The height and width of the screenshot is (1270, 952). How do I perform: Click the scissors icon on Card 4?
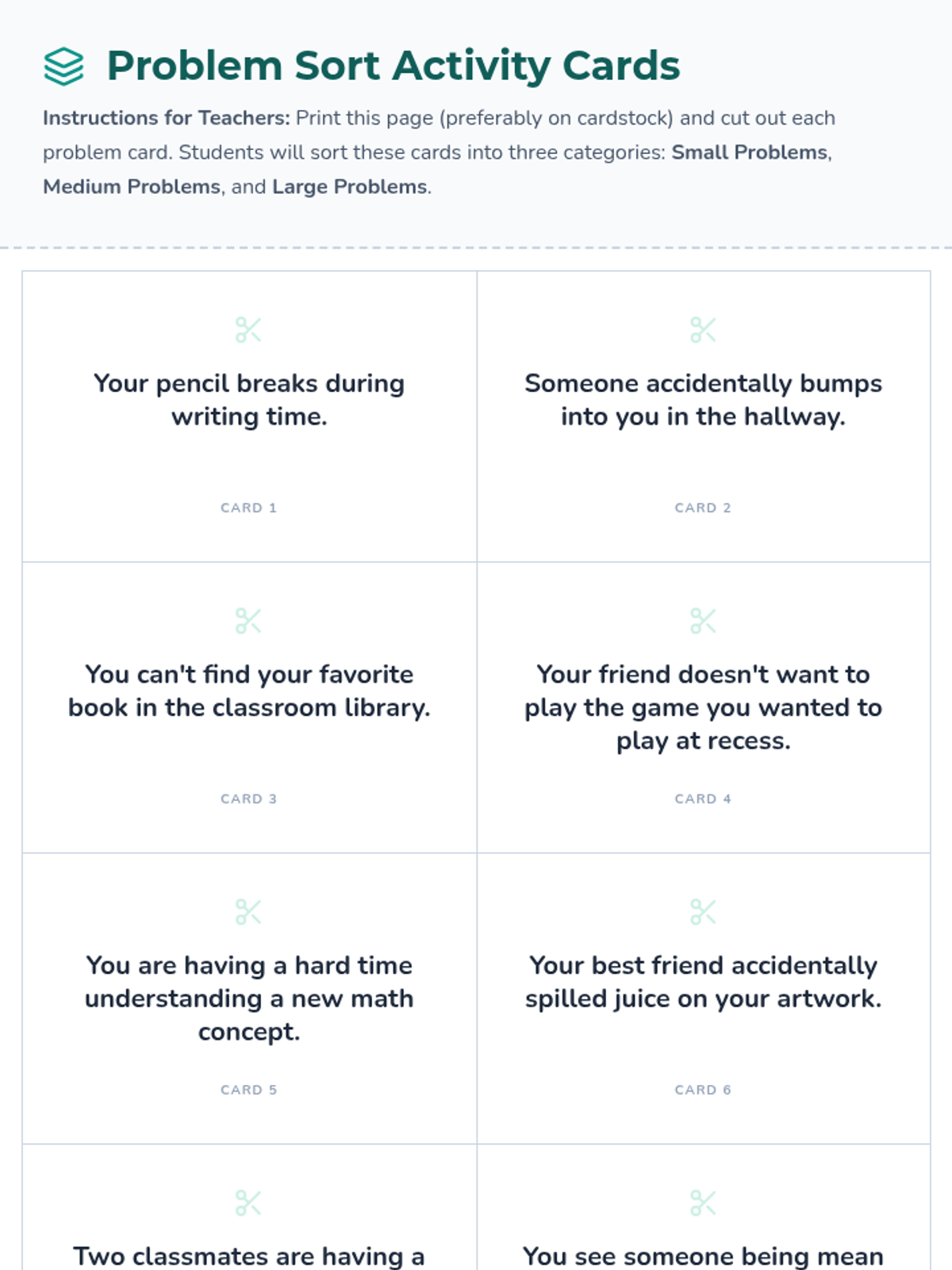coord(703,621)
